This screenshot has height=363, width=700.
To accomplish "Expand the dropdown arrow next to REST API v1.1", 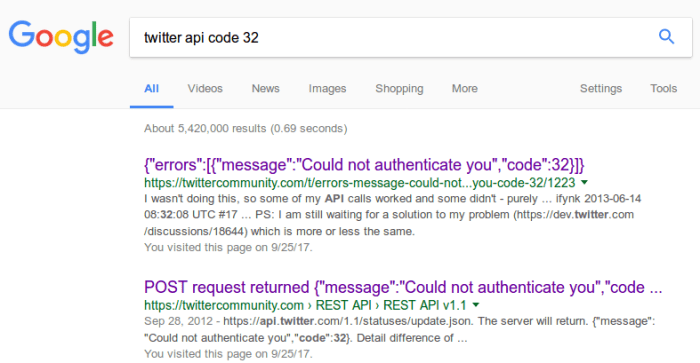I will tap(476, 305).
